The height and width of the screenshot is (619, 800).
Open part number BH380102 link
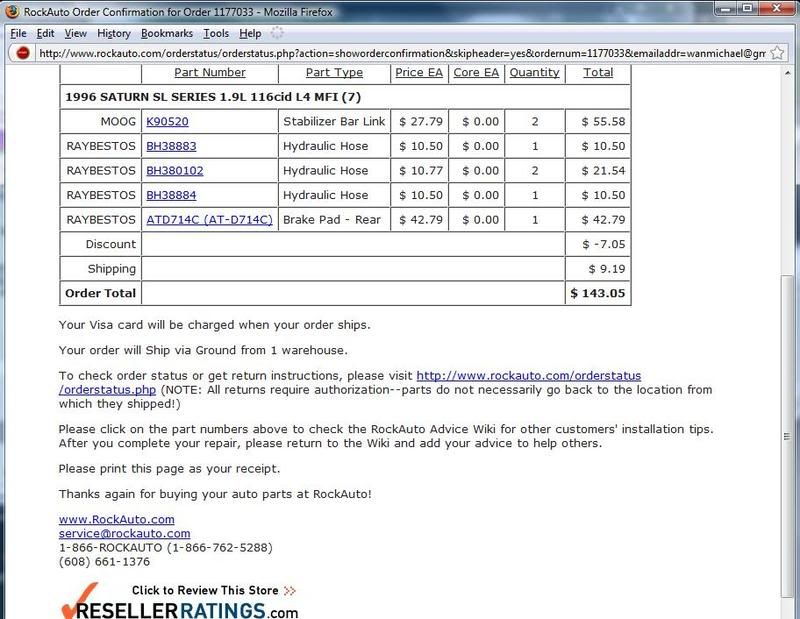coord(174,170)
